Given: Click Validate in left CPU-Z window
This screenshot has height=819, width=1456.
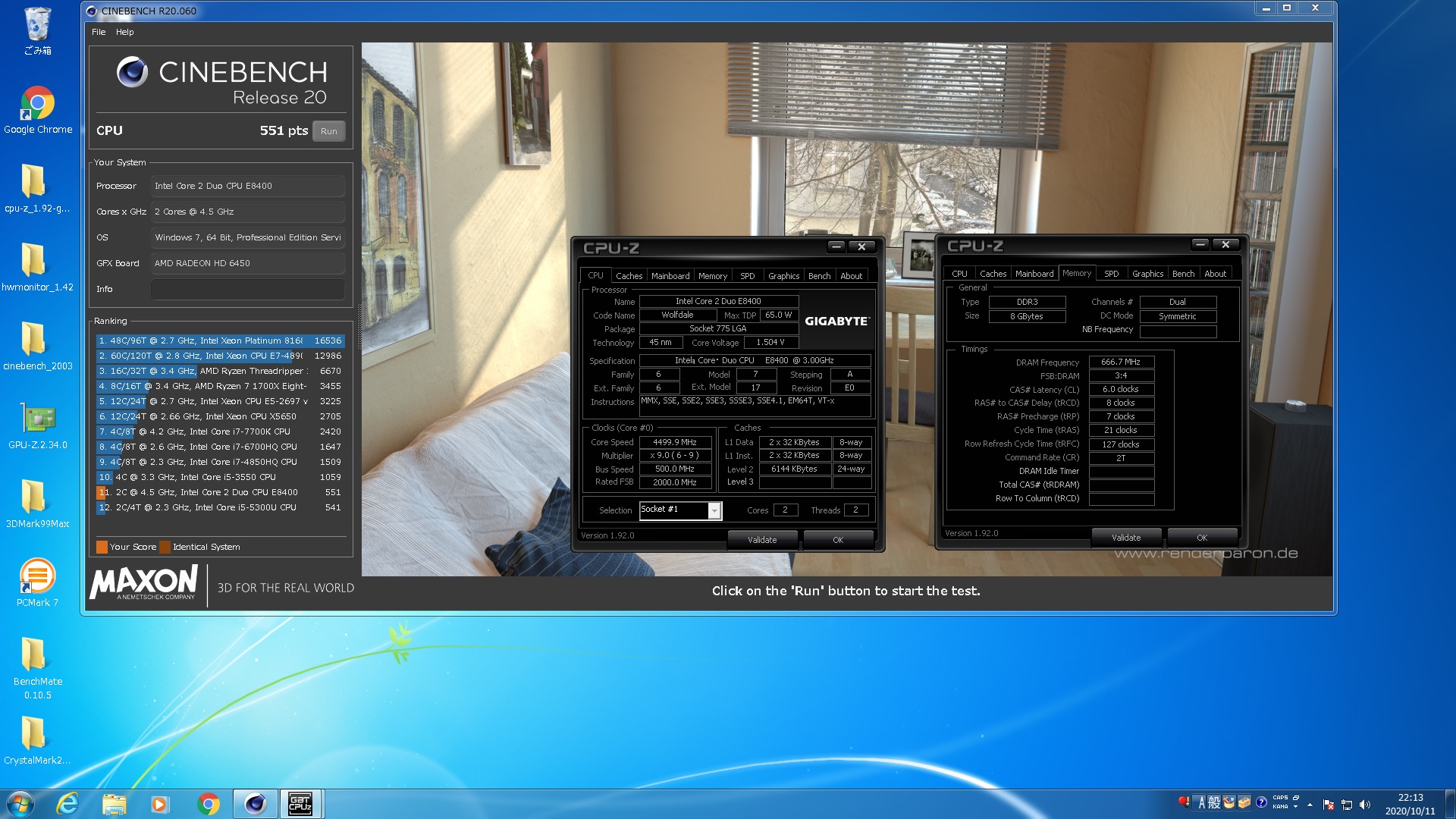Looking at the screenshot, I should click(762, 540).
